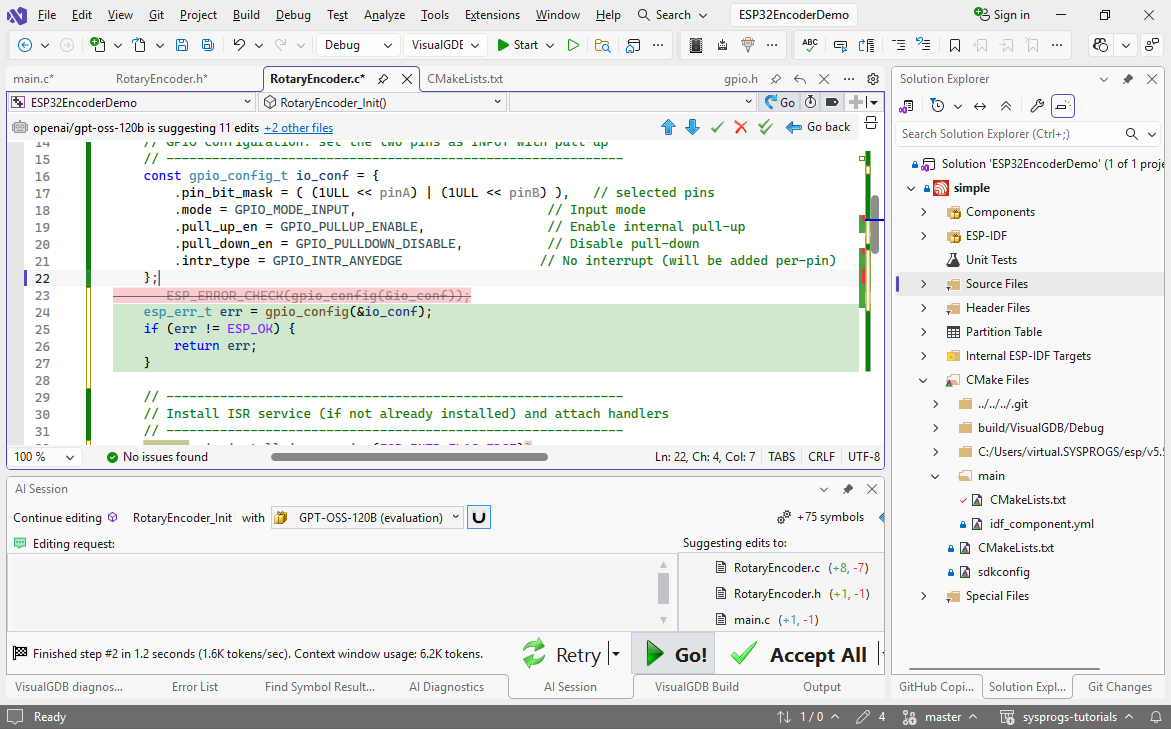
Task: Click the editor horizontal scrollbar thumb
Action: [x=408, y=457]
